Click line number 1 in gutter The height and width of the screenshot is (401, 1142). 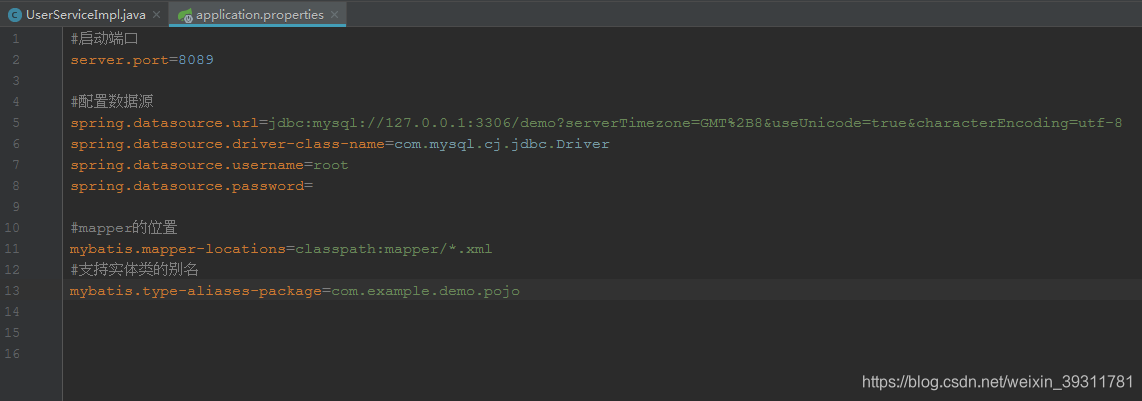coord(16,39)
